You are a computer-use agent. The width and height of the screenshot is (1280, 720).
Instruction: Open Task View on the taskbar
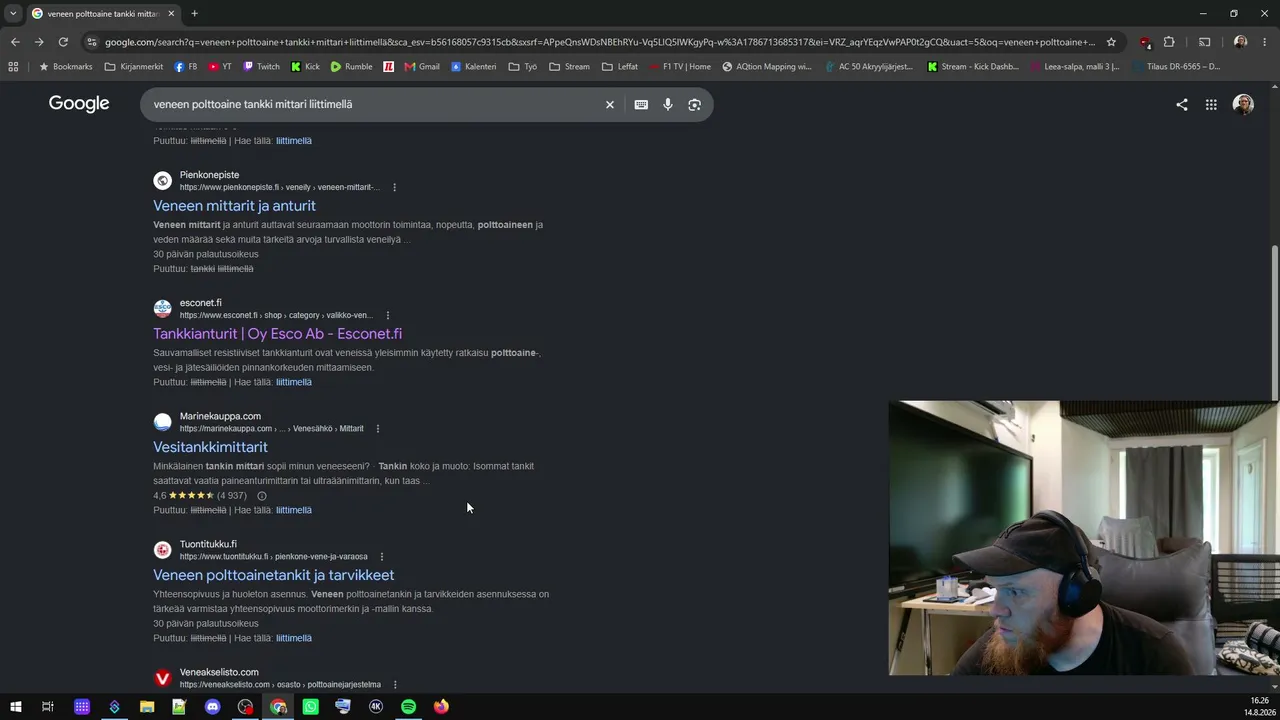tap(47, 707)
